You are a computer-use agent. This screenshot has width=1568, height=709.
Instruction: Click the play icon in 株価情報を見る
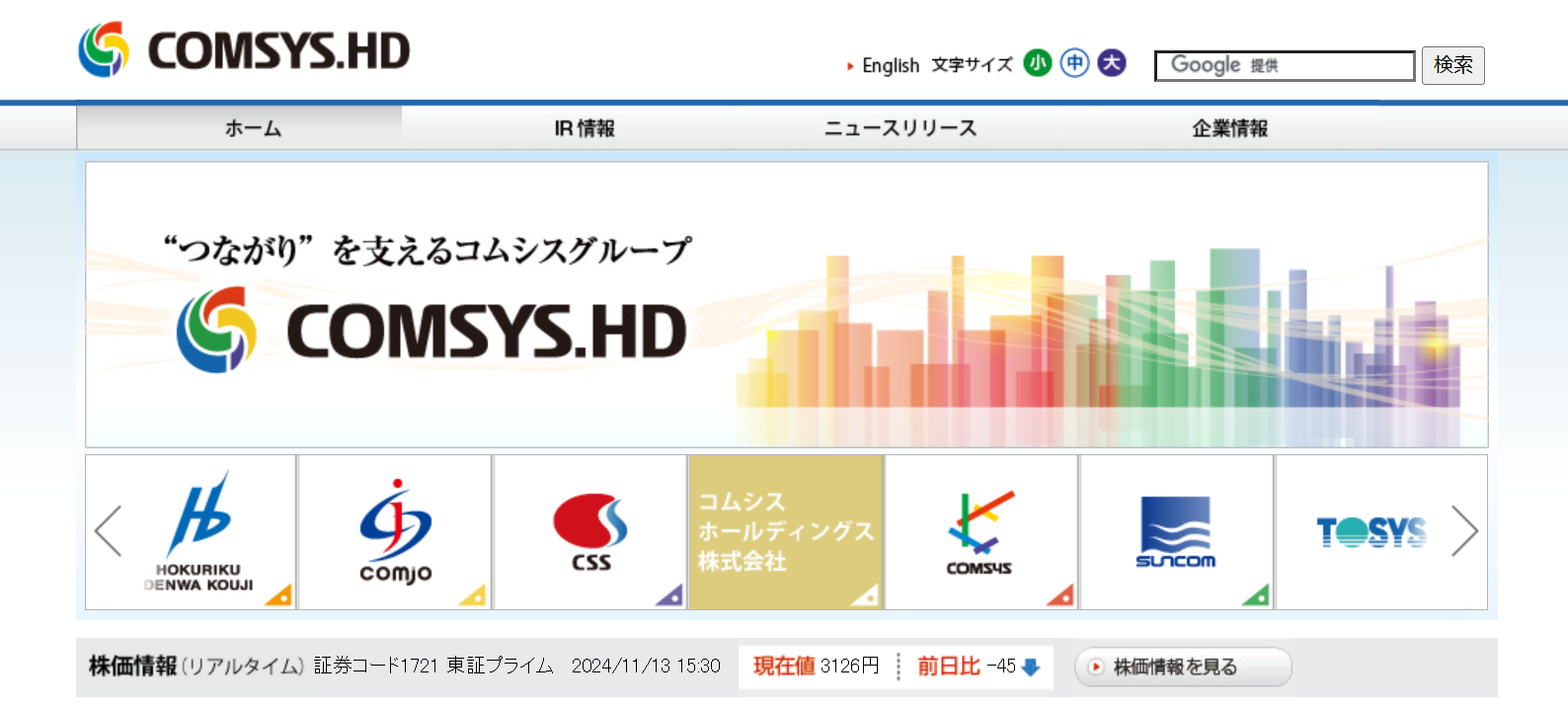[x=1095, y=668]
